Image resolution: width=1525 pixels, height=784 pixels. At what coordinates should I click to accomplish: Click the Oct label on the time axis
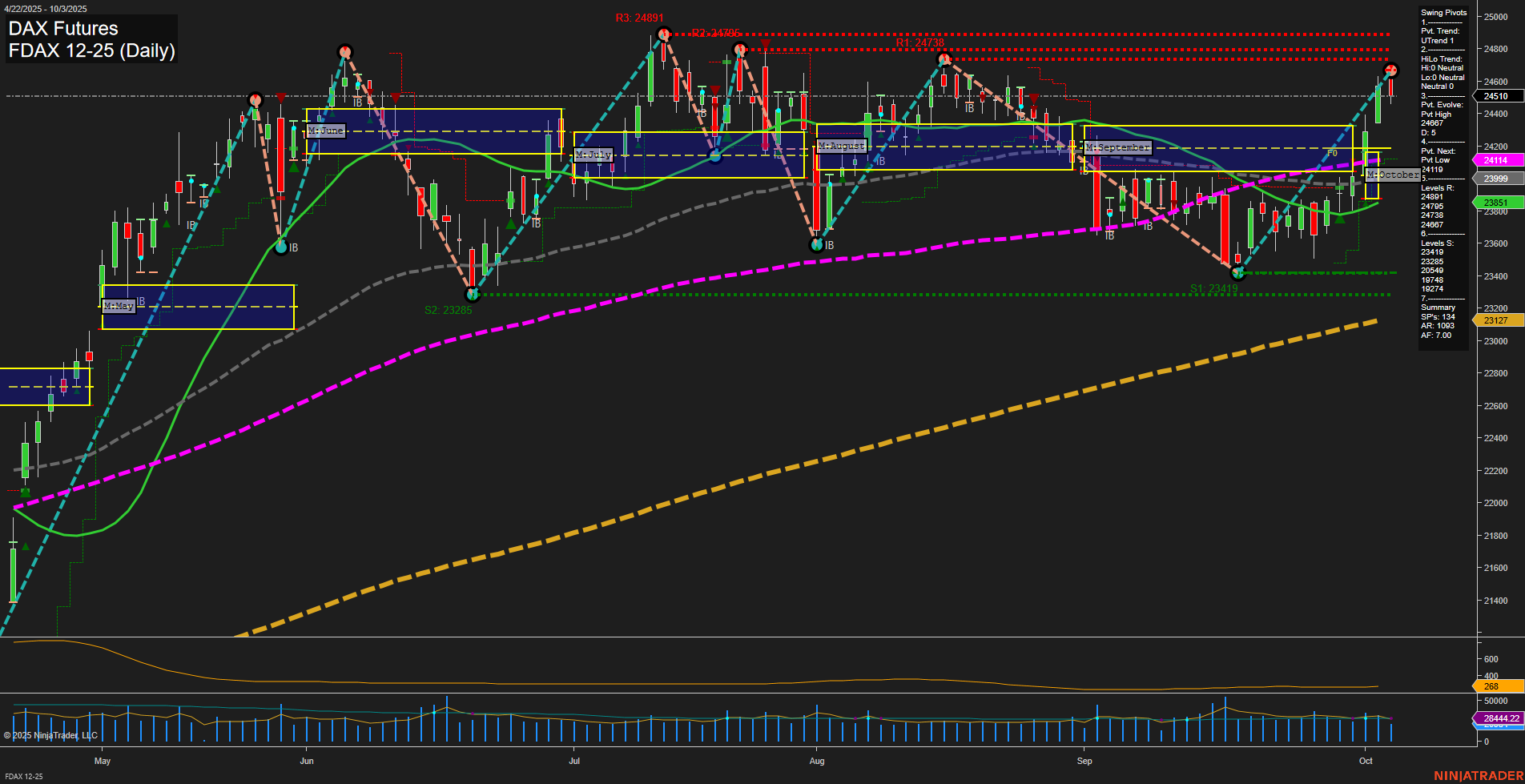tap(1366, 761)
